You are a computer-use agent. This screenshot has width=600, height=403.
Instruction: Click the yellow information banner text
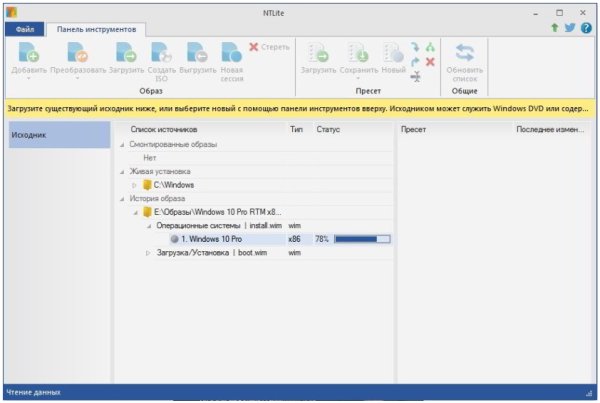[x=298, y=109]
